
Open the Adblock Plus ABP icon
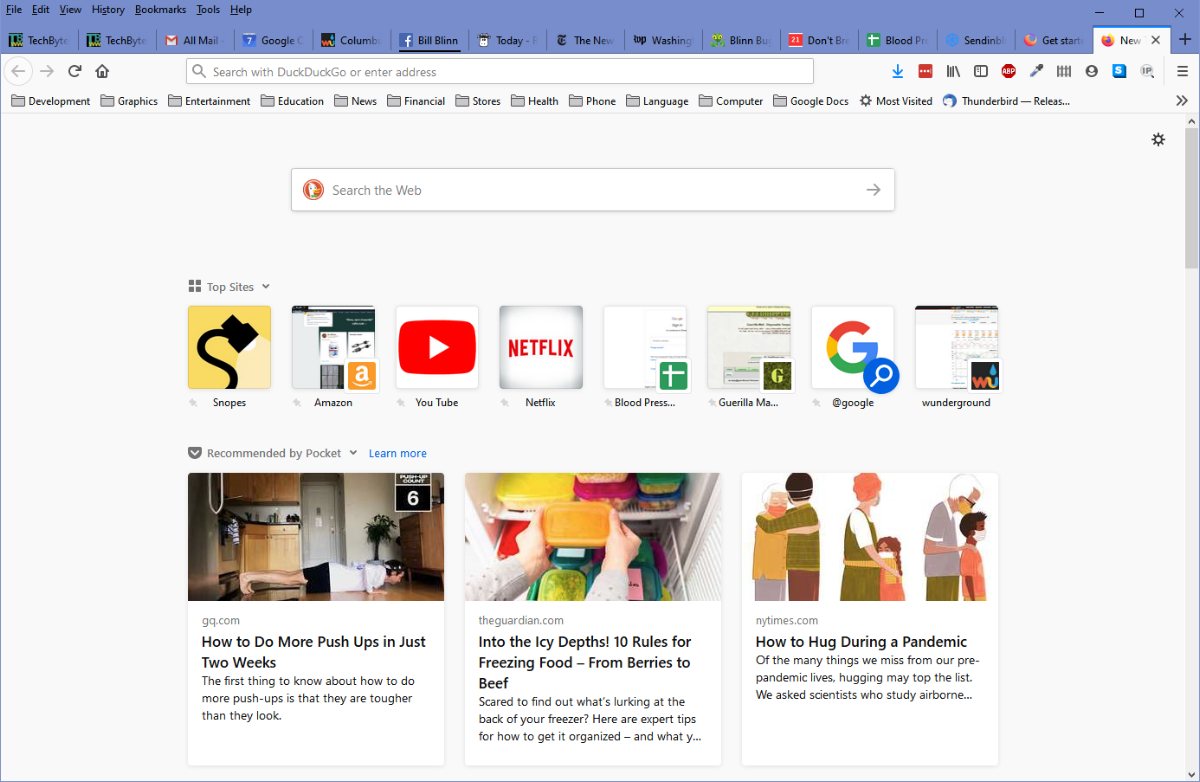click(x=1008, y=71)
